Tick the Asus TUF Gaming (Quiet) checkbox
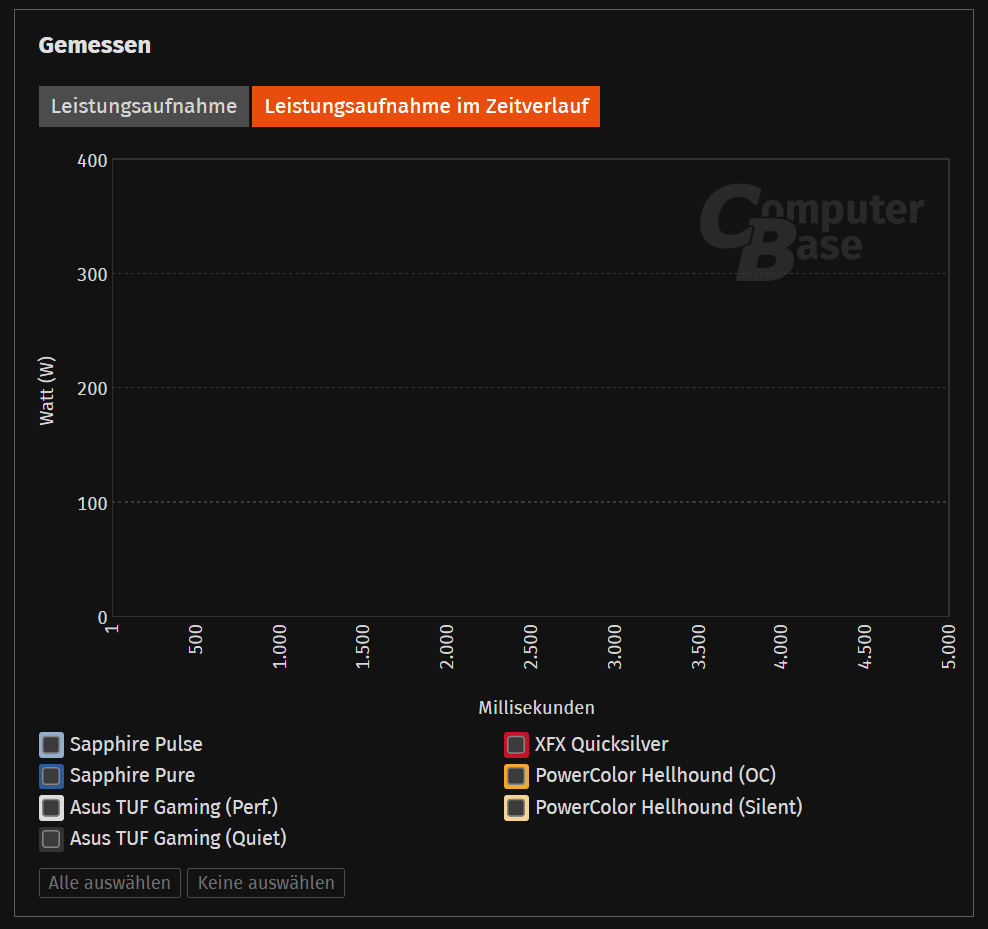 coord(52,839)
